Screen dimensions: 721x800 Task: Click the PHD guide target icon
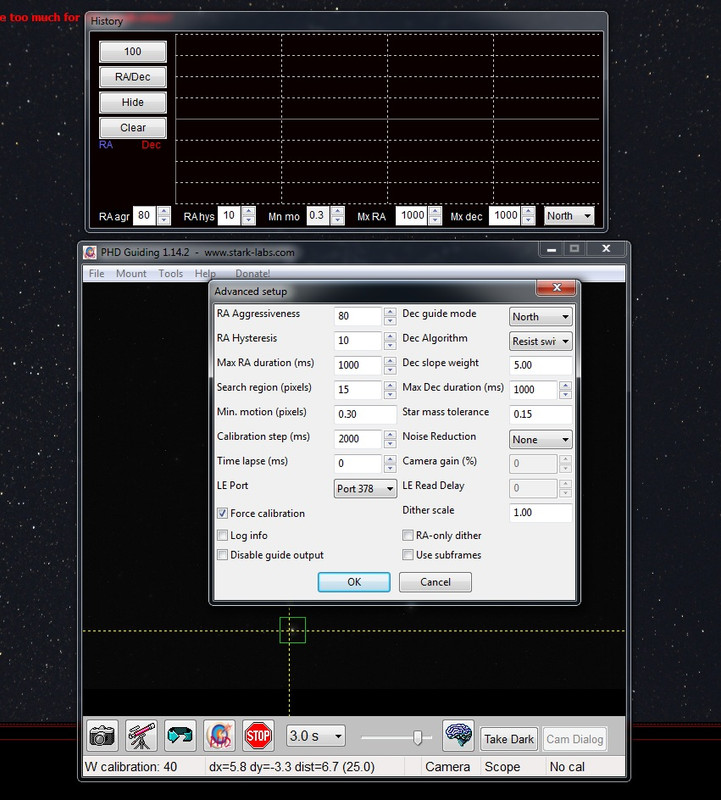(x=219, y=736)
